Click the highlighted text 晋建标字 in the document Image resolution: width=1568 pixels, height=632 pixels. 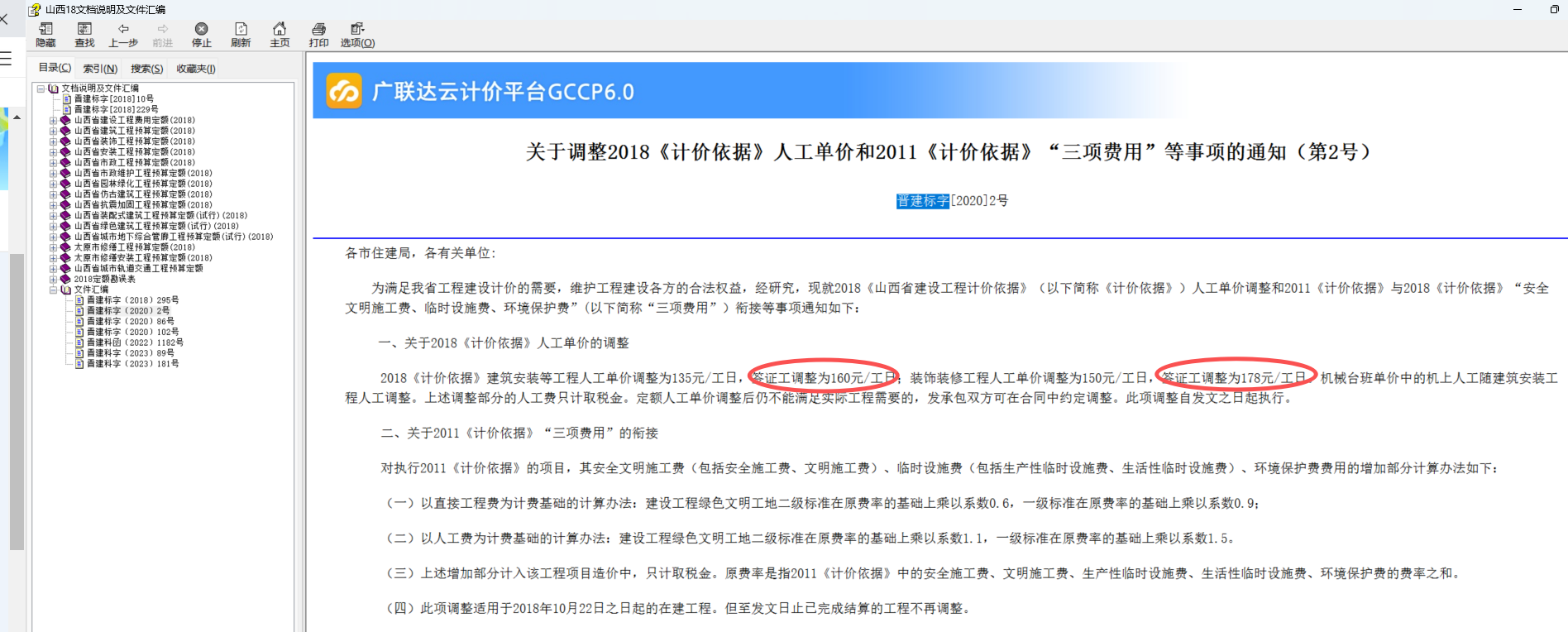tap(923, 201)
